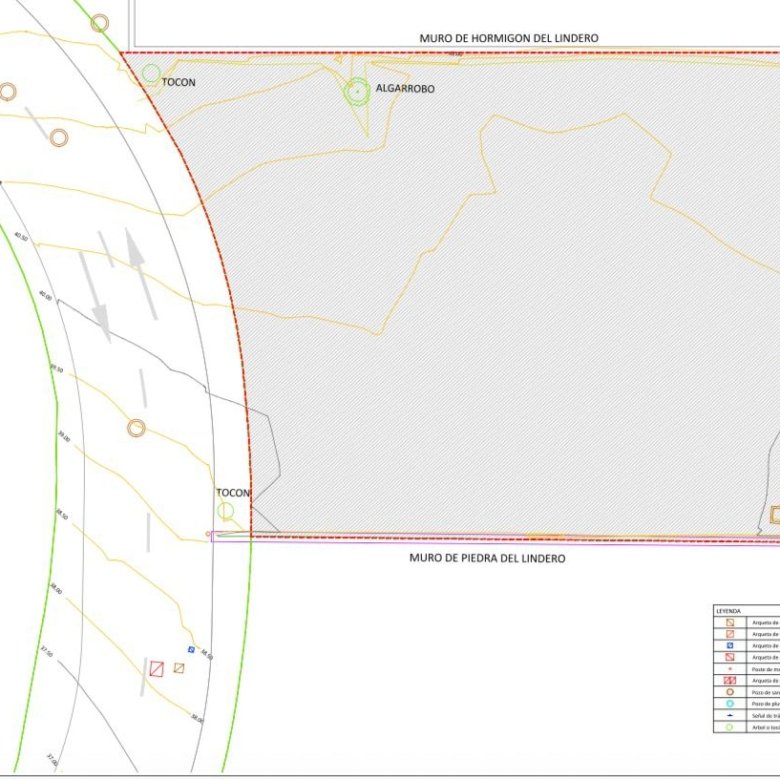
Task: Click the manhole circle beside the lower road
Action: 136,429
